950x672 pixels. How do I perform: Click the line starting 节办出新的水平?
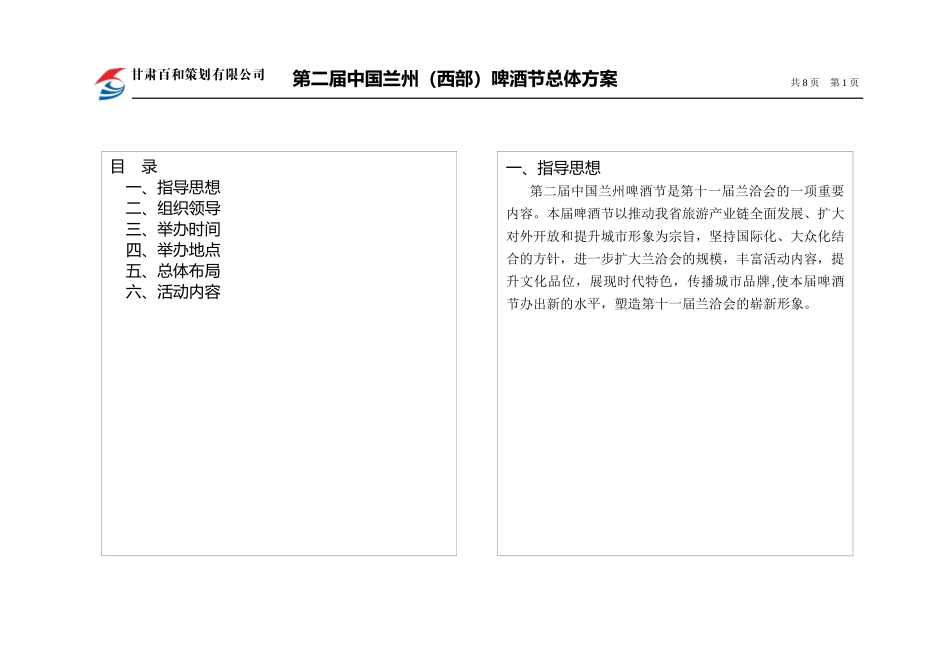click(x=659, y=304)
